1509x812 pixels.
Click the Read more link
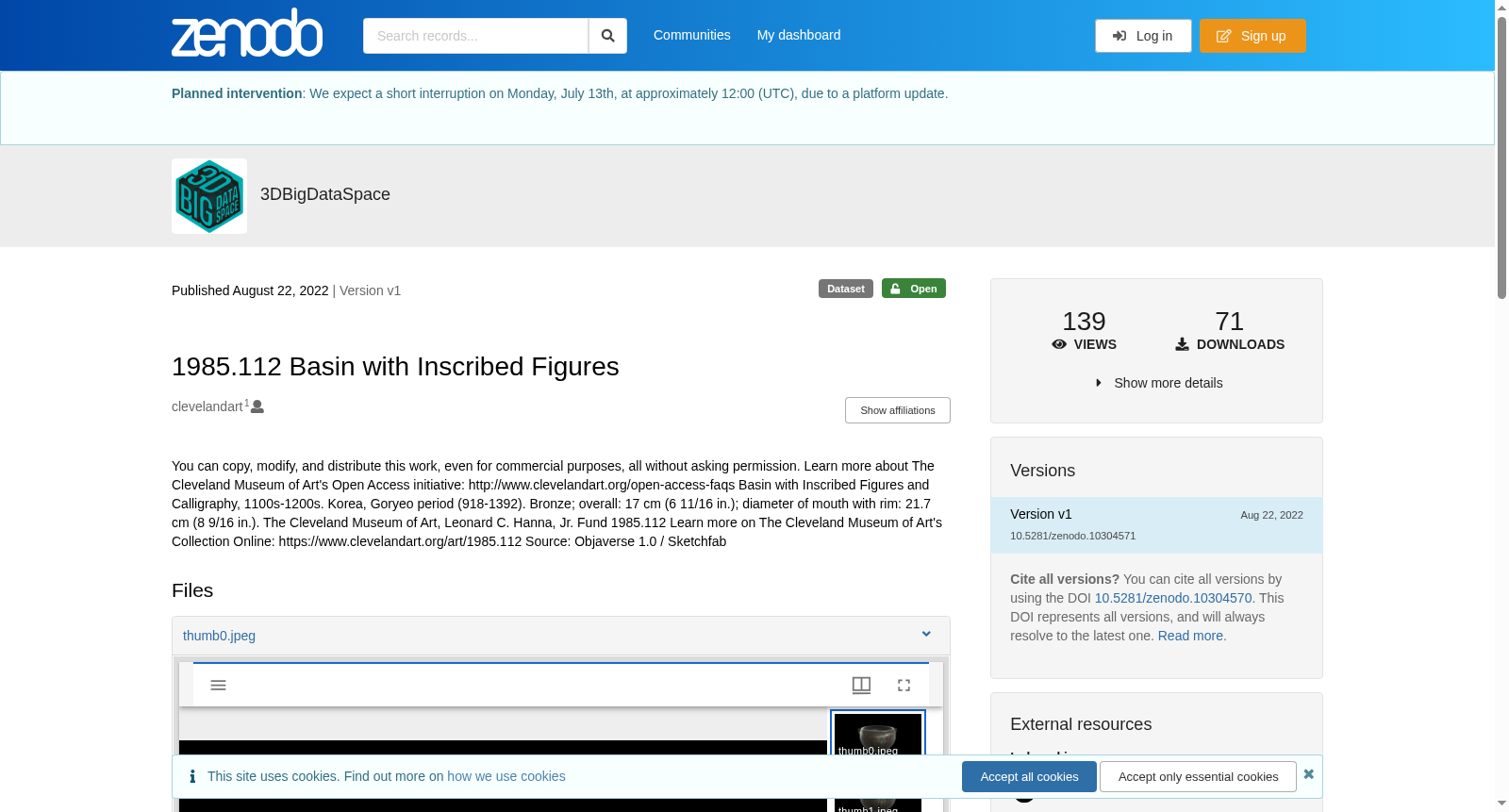point(1190,636)
